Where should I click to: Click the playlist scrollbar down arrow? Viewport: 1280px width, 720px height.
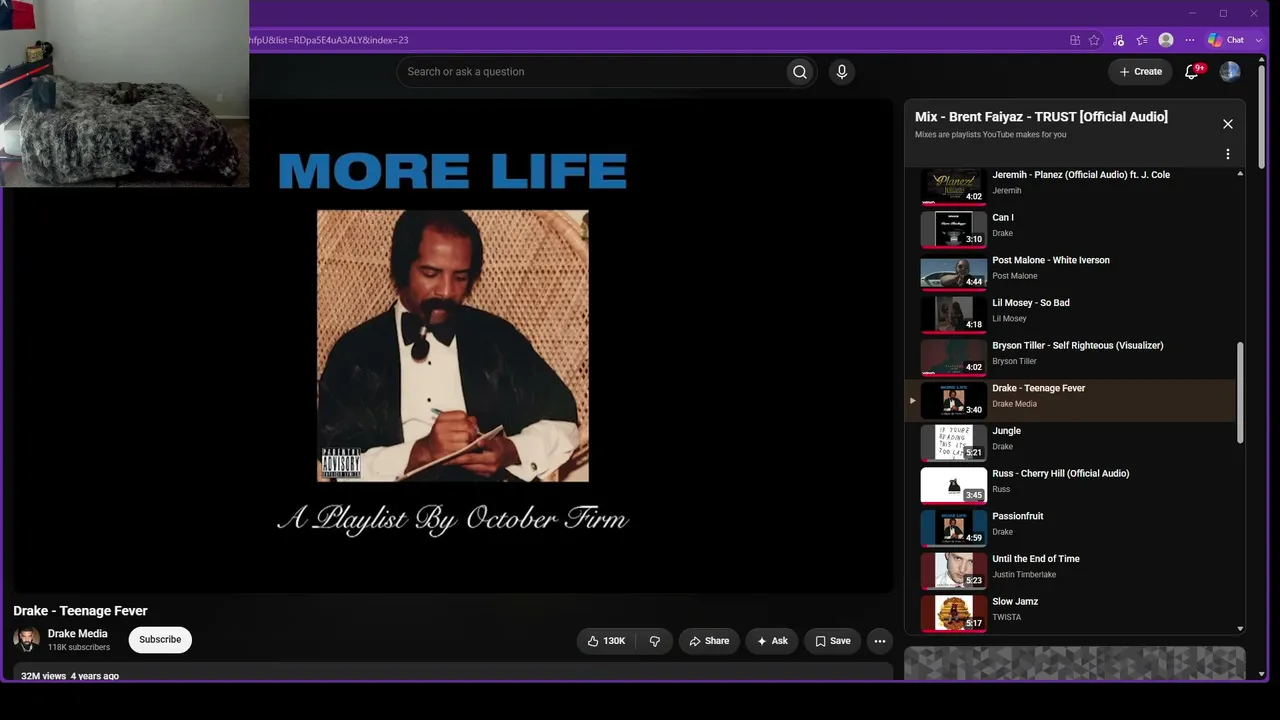point(1240,629)
